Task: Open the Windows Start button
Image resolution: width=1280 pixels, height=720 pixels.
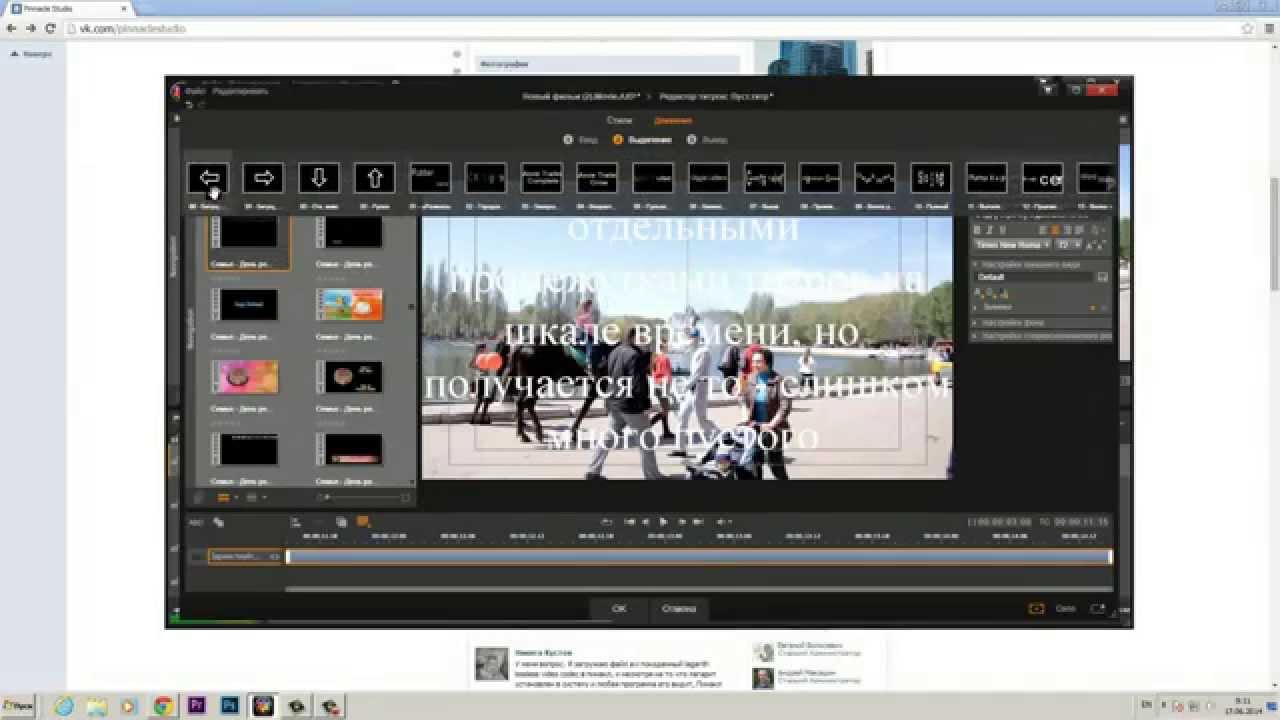Action: (x=18, y=706)
